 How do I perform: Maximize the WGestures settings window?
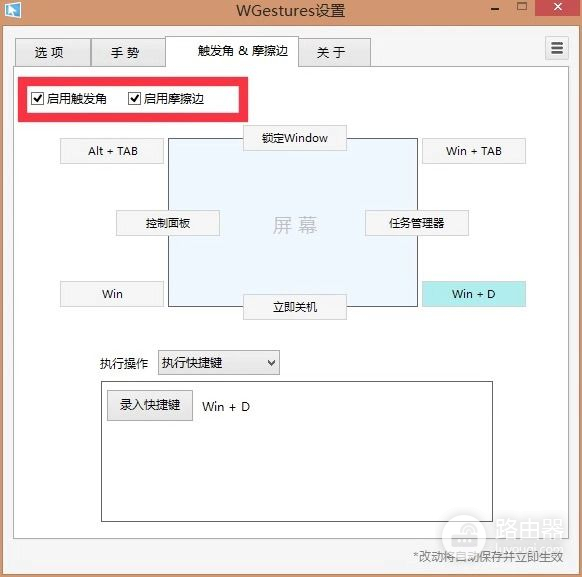[x=522, y=7]
